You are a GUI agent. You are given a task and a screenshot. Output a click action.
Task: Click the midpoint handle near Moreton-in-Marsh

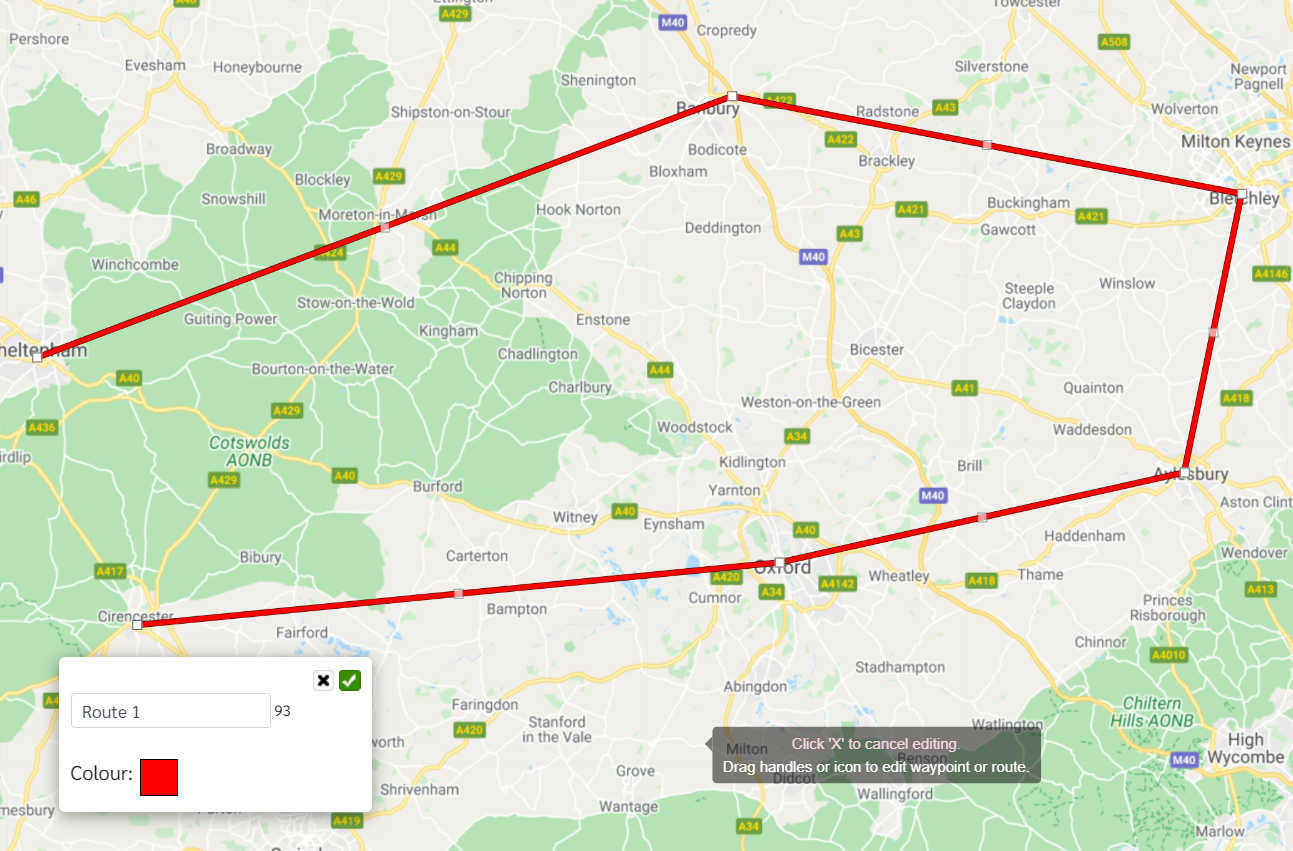[385, 227]
